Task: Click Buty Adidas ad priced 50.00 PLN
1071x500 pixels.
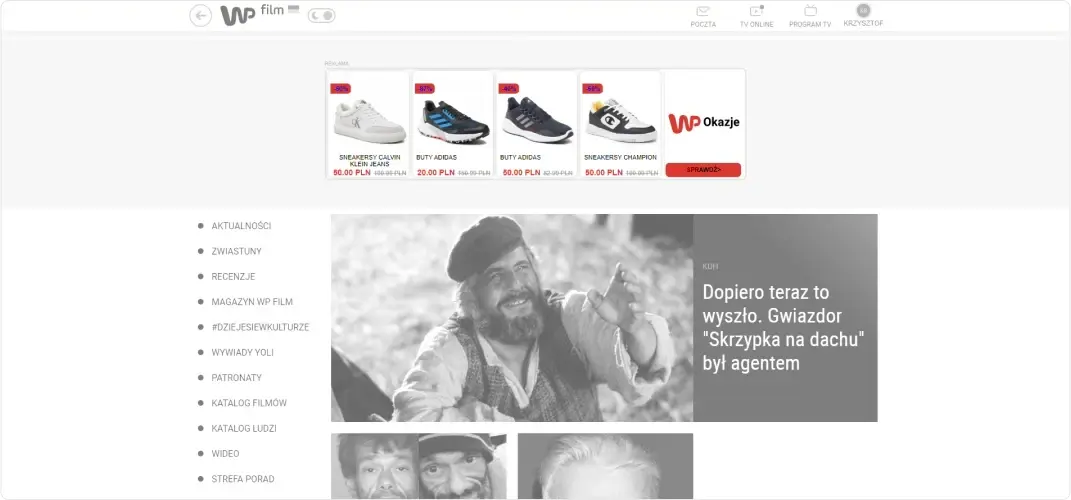Action: coord(536,124)
